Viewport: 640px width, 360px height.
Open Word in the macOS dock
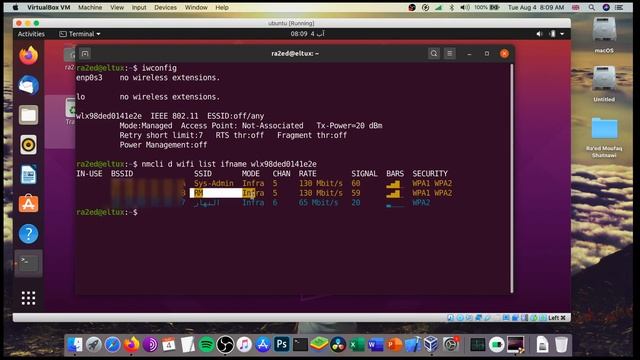[x=376, y=345]
